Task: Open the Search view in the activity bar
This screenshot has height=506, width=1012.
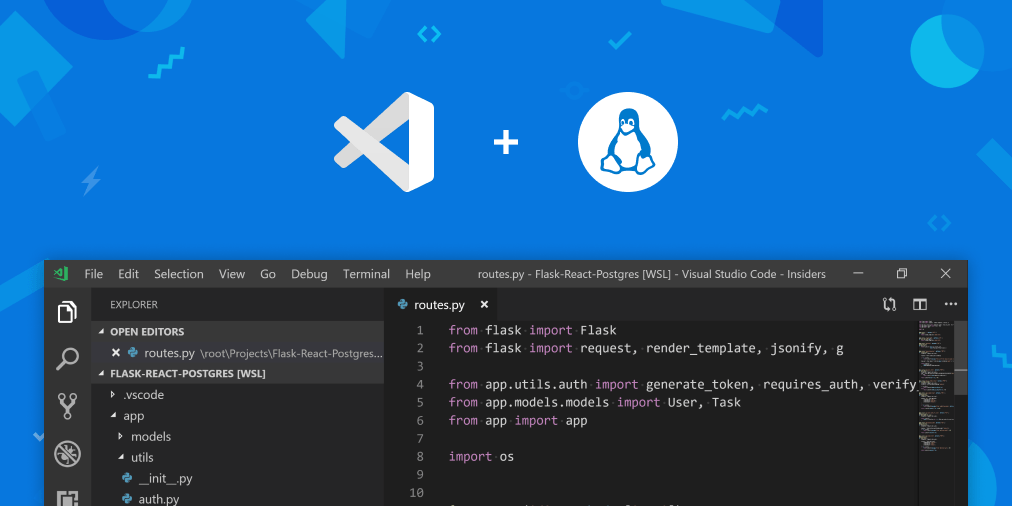Action: (67, 359)
